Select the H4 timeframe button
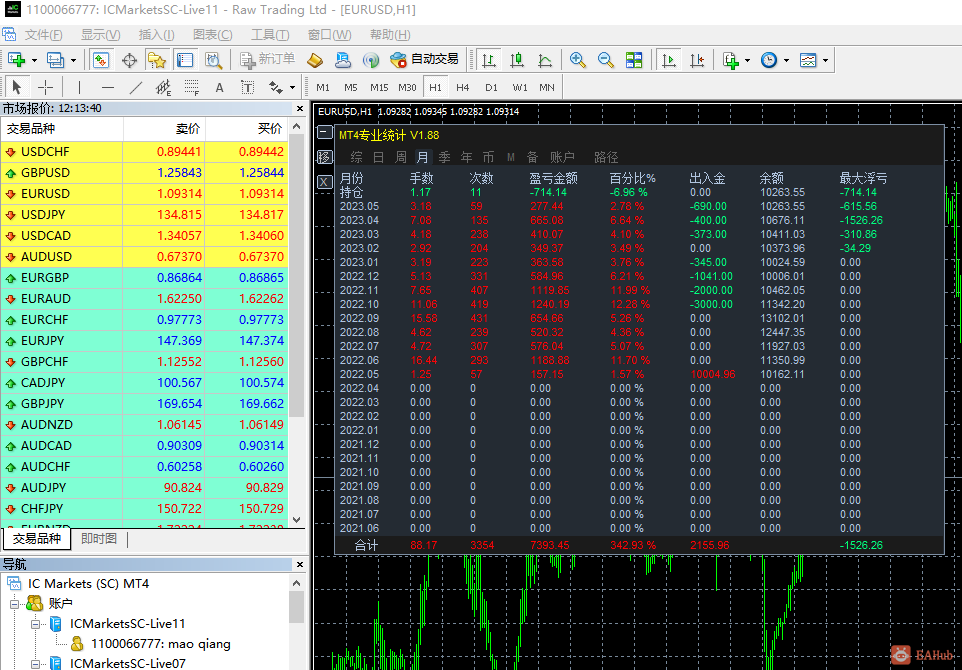 tap(463, 87)
